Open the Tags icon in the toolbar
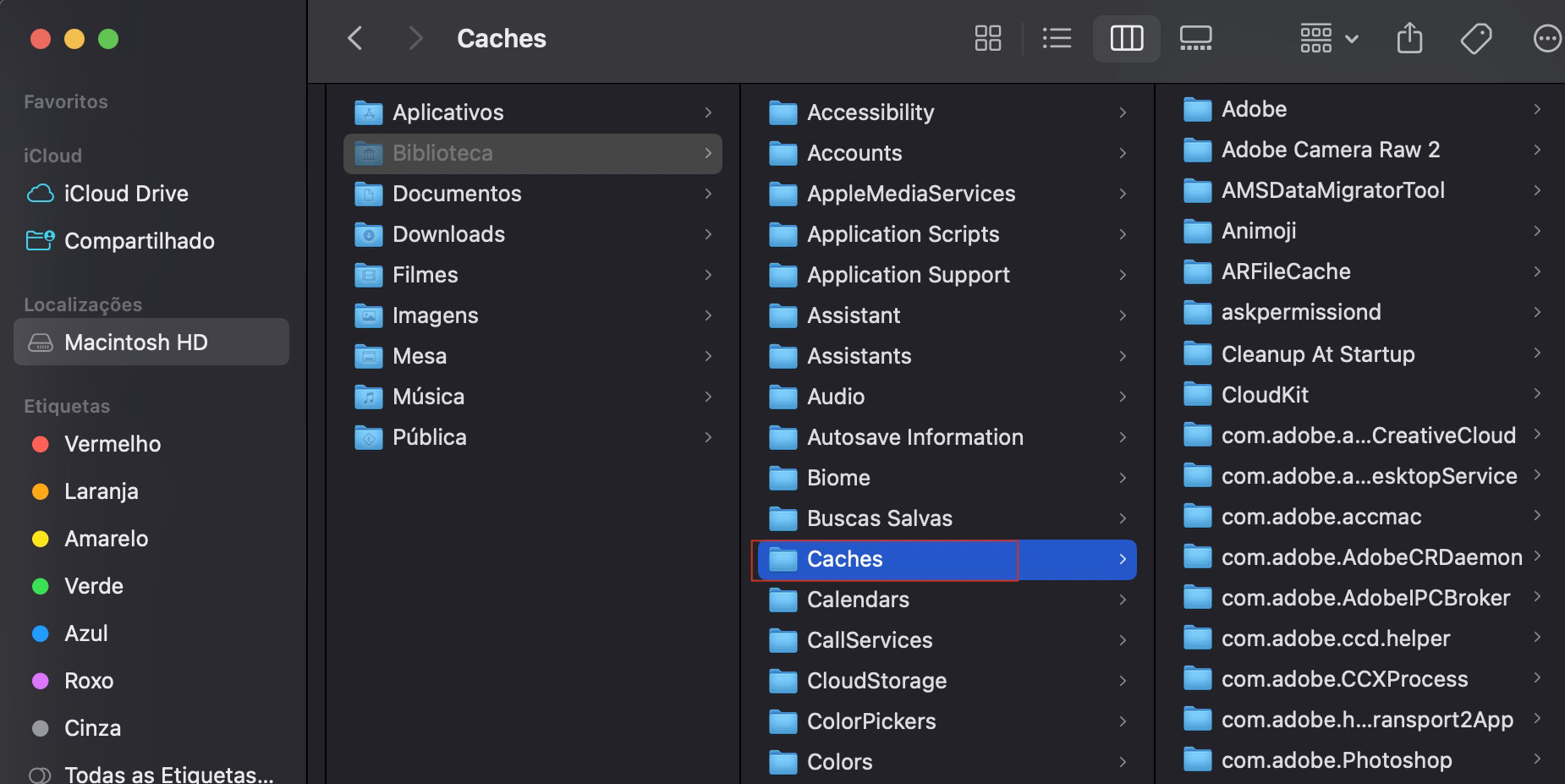 tap(1475, 38)
